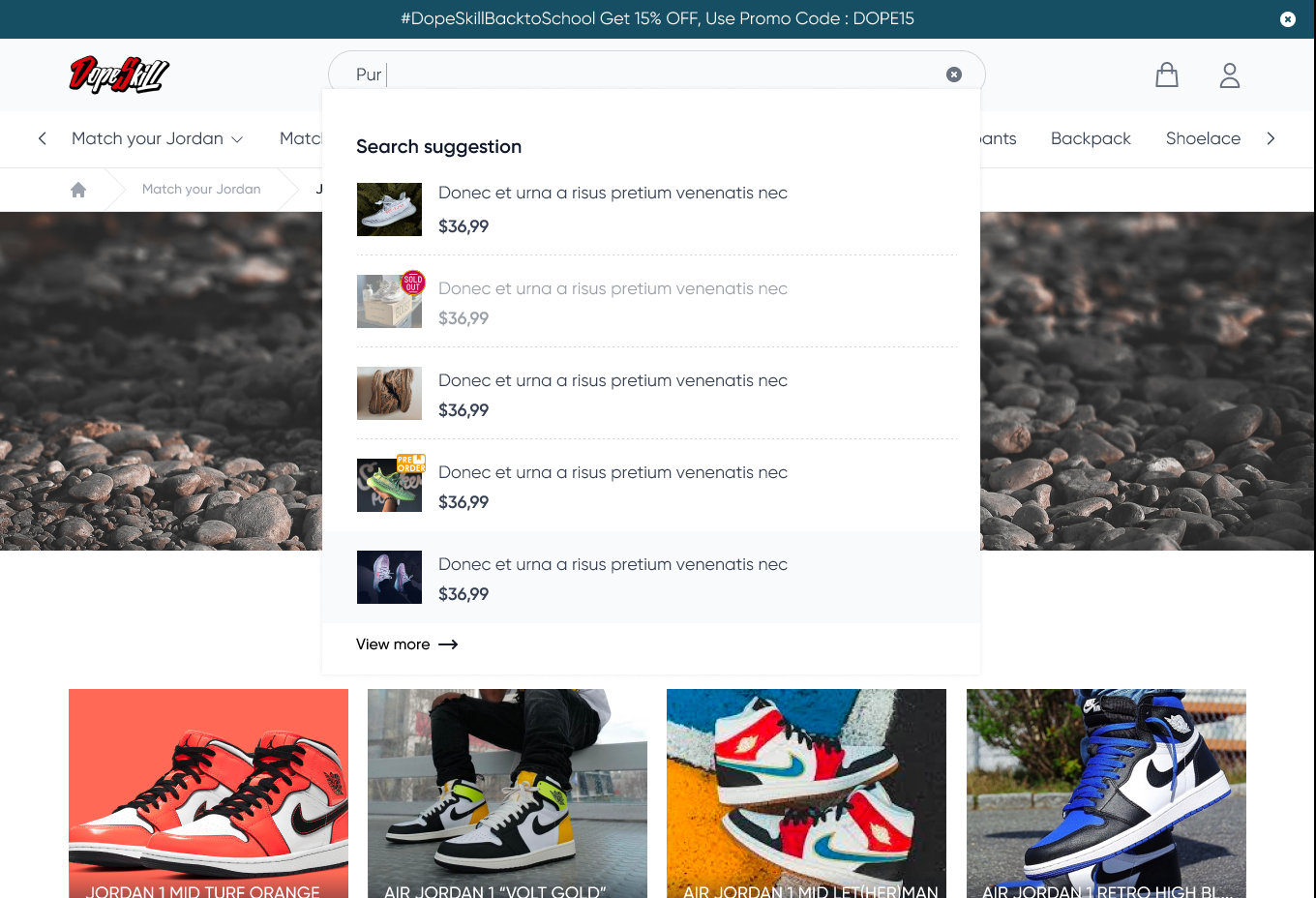Click View more search results

pos(393,644)
